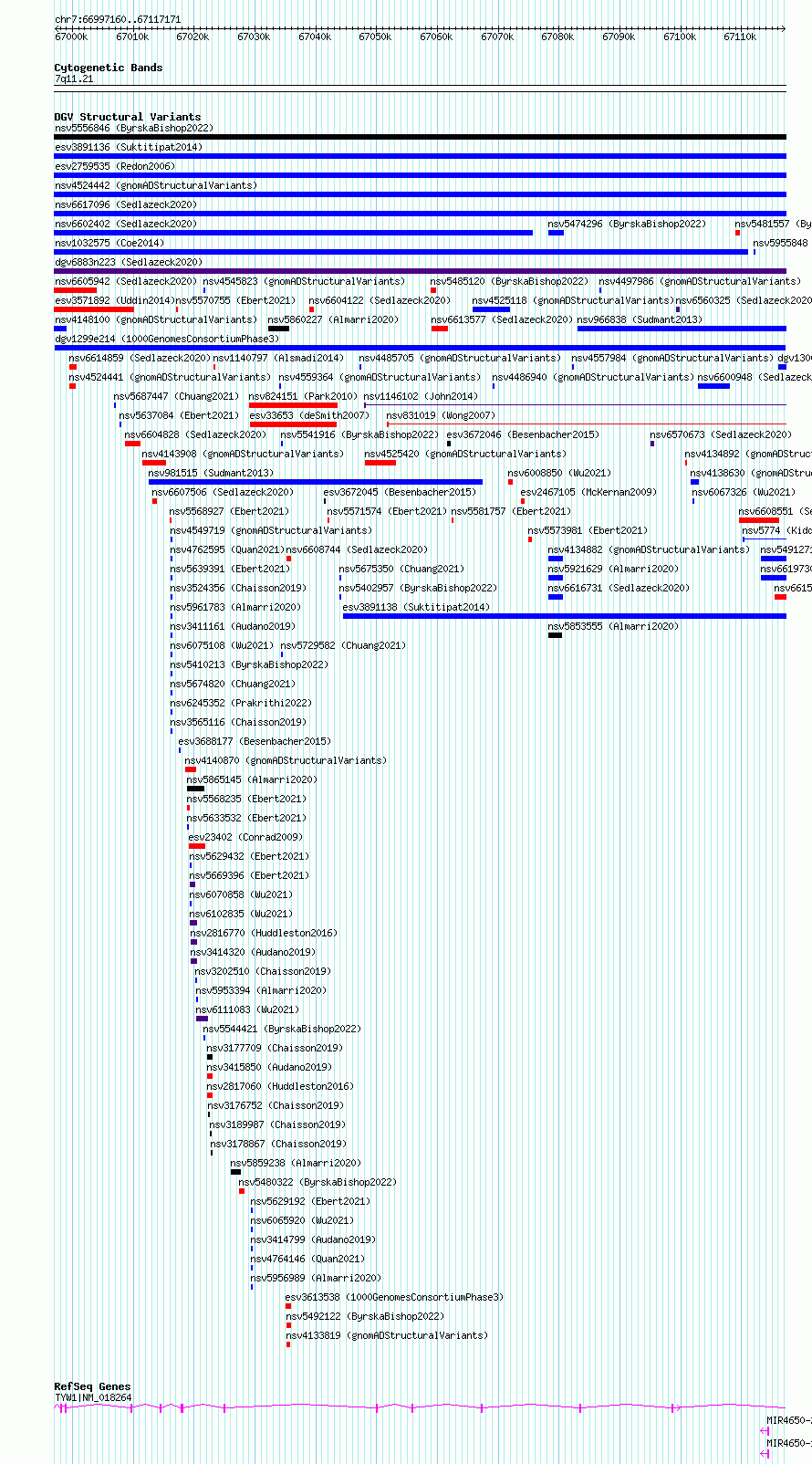Click variant esv3688177 (Besenbacher2015)
The height and width of the screenshot is (1464, 812).
pos(255,741)
